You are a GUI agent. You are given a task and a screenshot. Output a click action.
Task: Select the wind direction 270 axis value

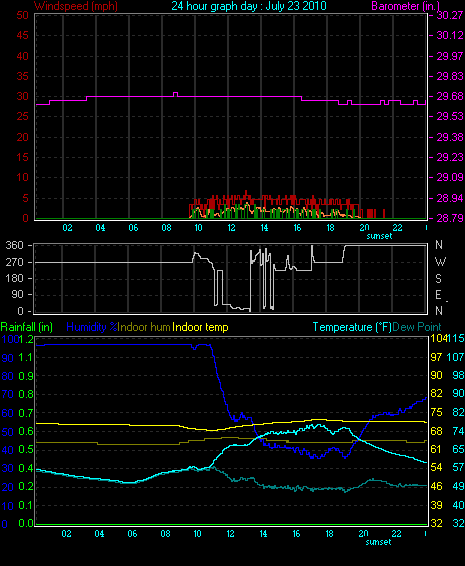(x=14, y=262)
